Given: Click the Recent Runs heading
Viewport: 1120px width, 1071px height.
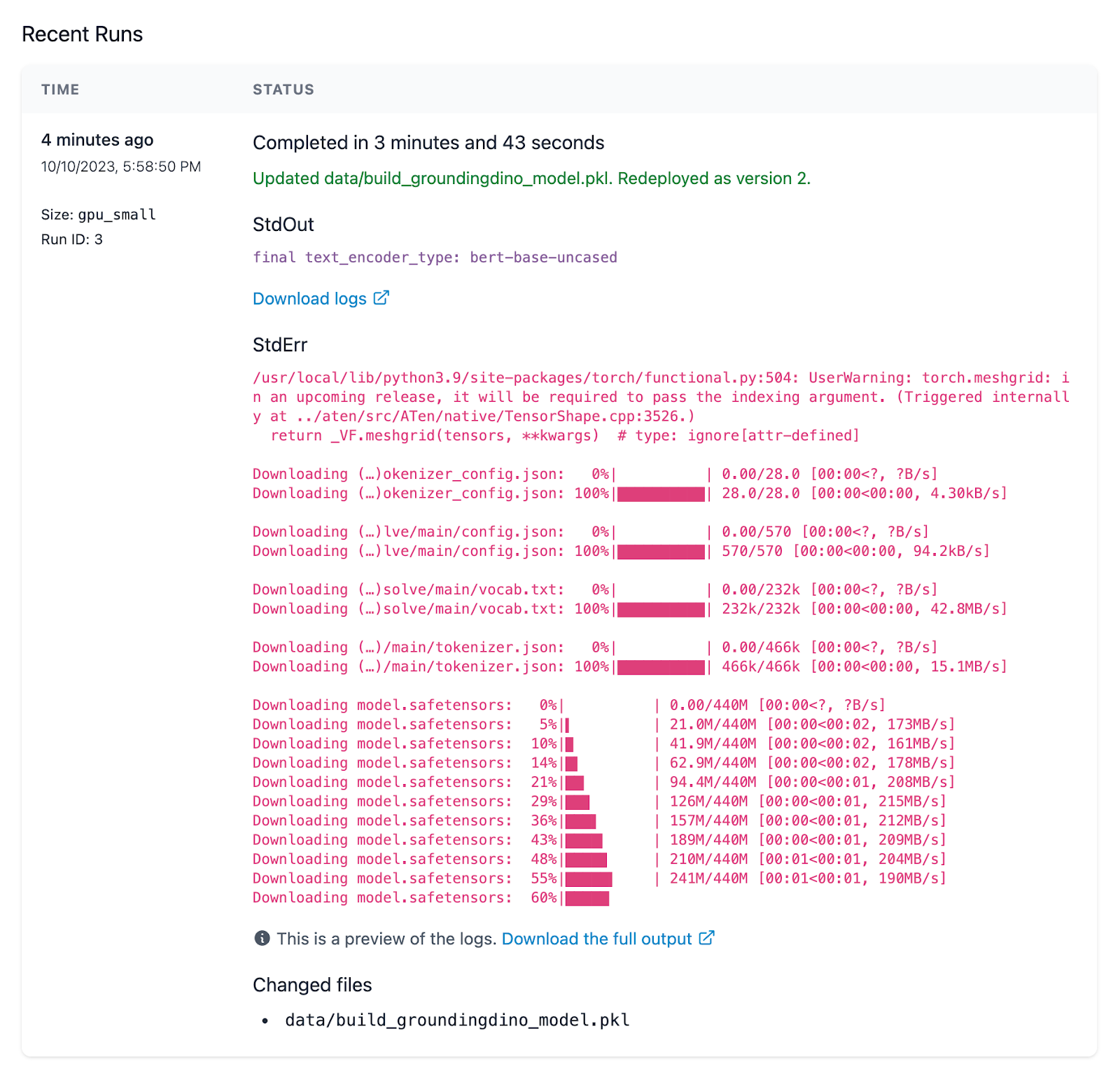Looking at the screenshot, I should (83, 34).
